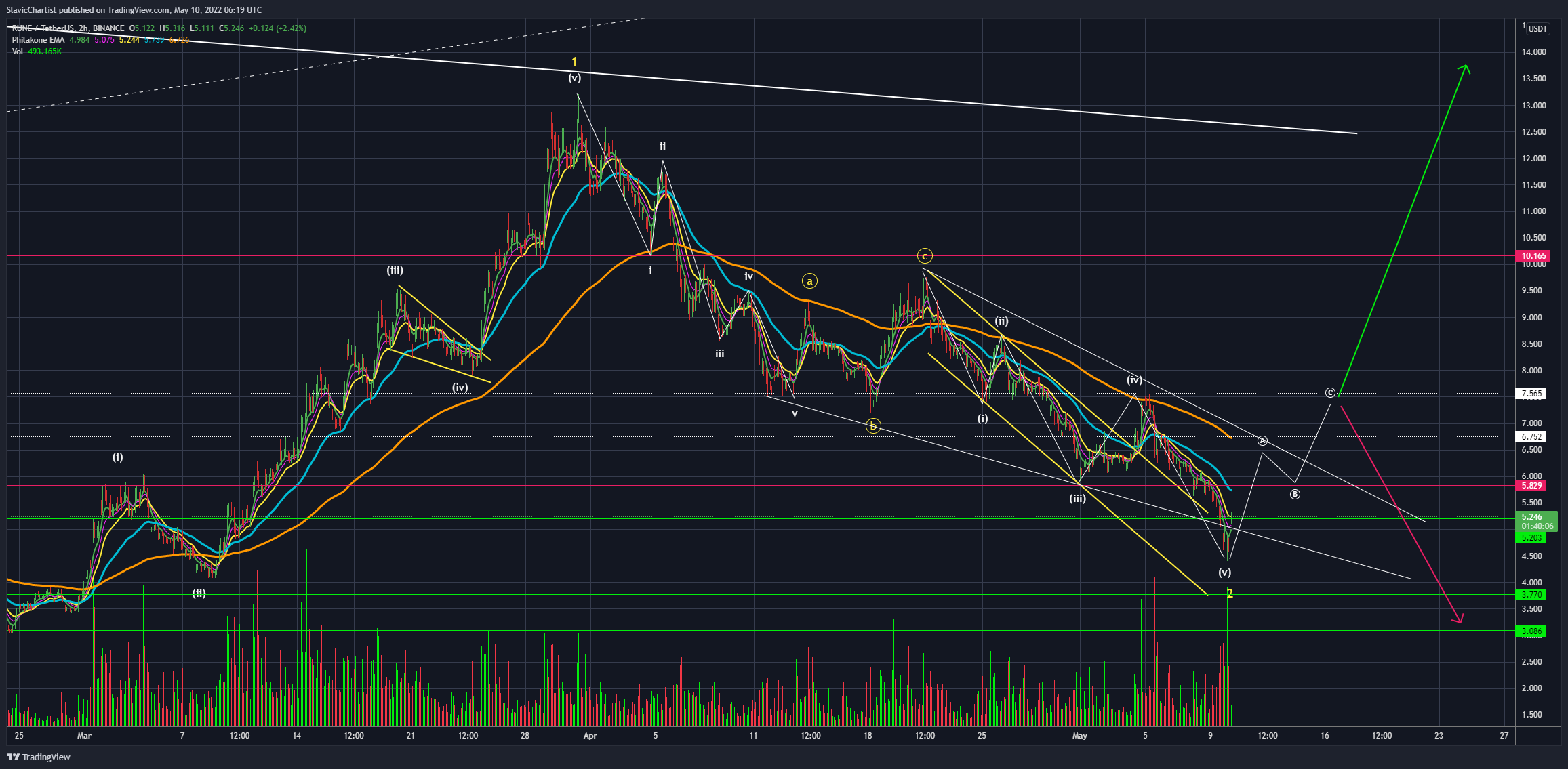Click the '28' date label on time axis
1568x769 pixels.
pyautogui.click(x=525, y=736)
